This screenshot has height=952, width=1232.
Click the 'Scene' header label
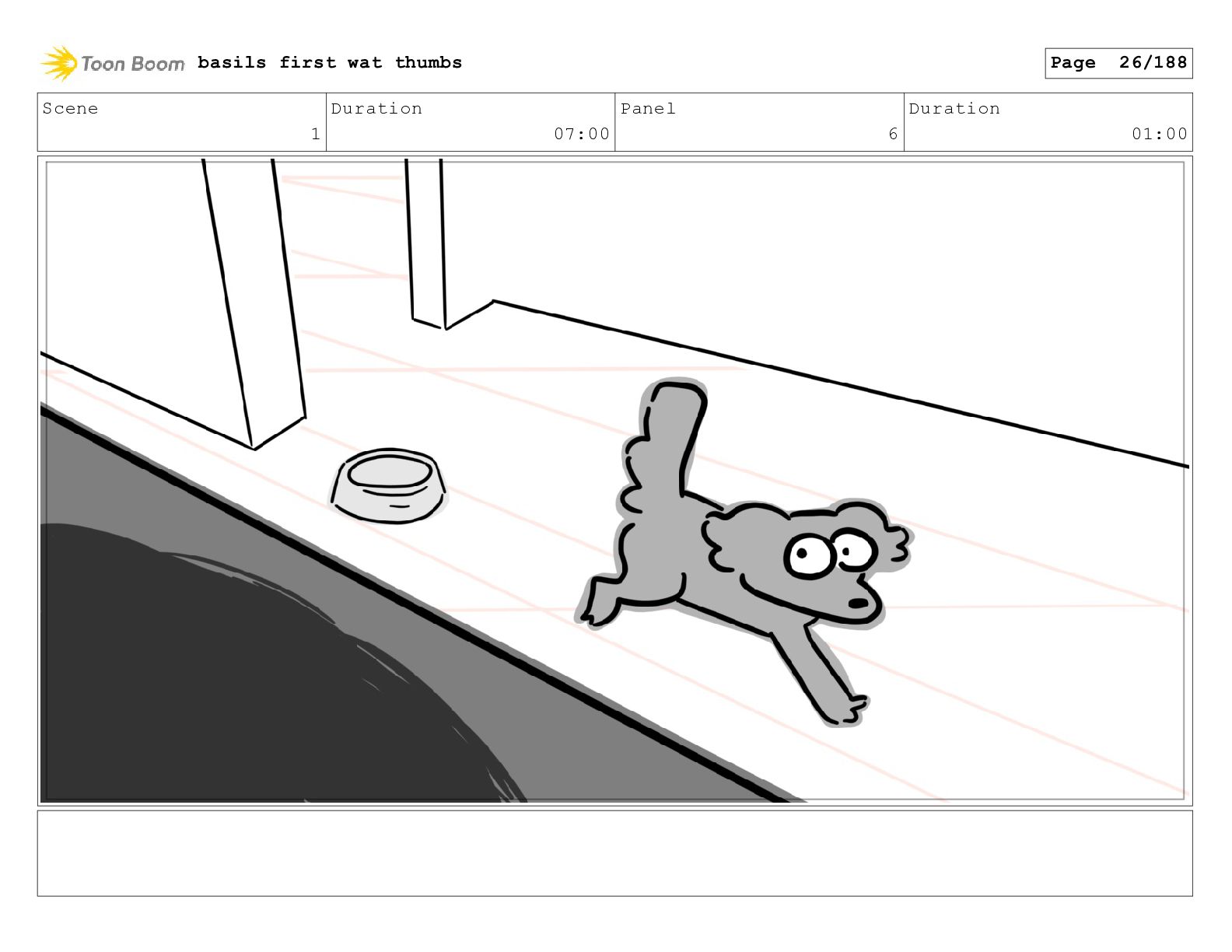71,108
